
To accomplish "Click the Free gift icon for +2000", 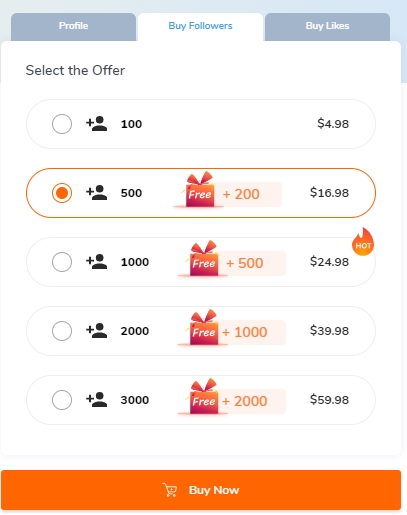I will click(203, 396).
